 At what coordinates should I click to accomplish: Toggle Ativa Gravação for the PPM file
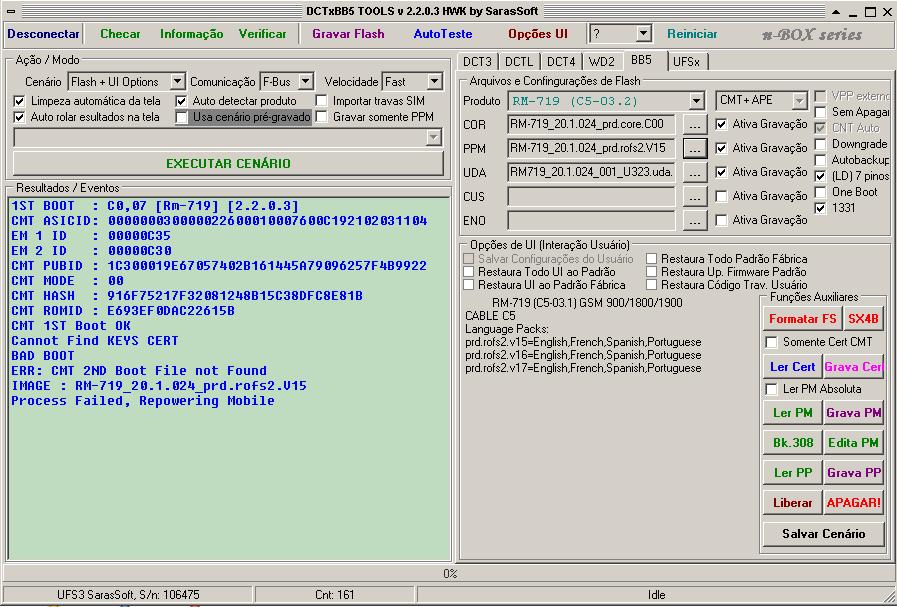721,148
